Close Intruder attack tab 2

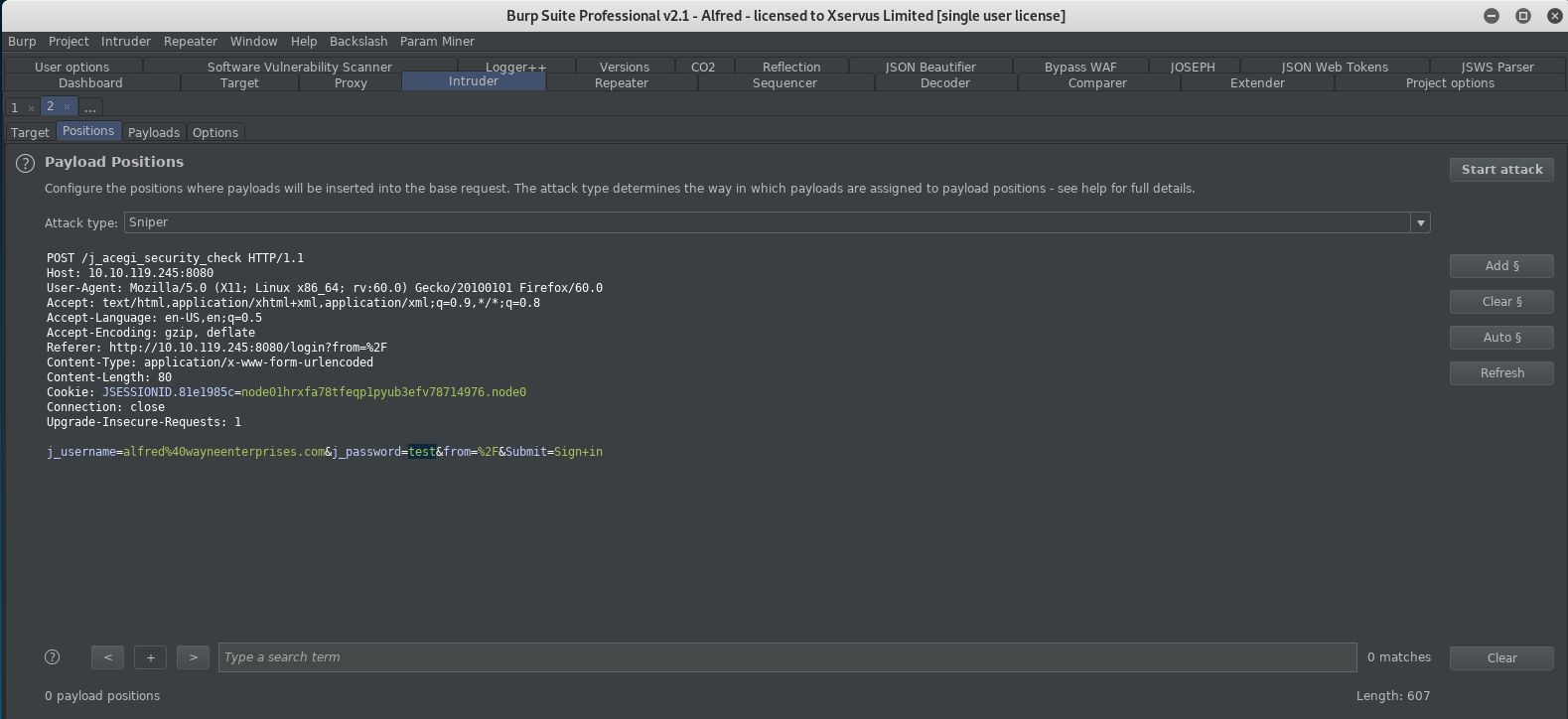pos(67,106)
